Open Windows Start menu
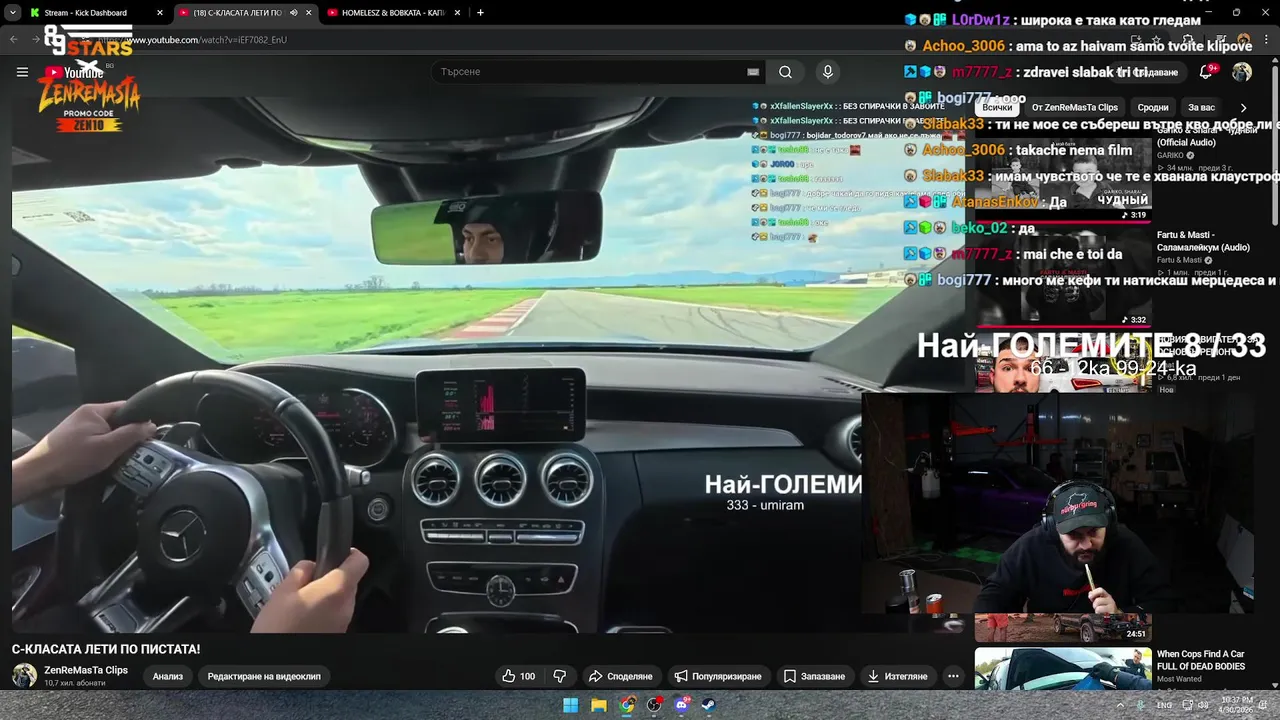 (570, 705)
